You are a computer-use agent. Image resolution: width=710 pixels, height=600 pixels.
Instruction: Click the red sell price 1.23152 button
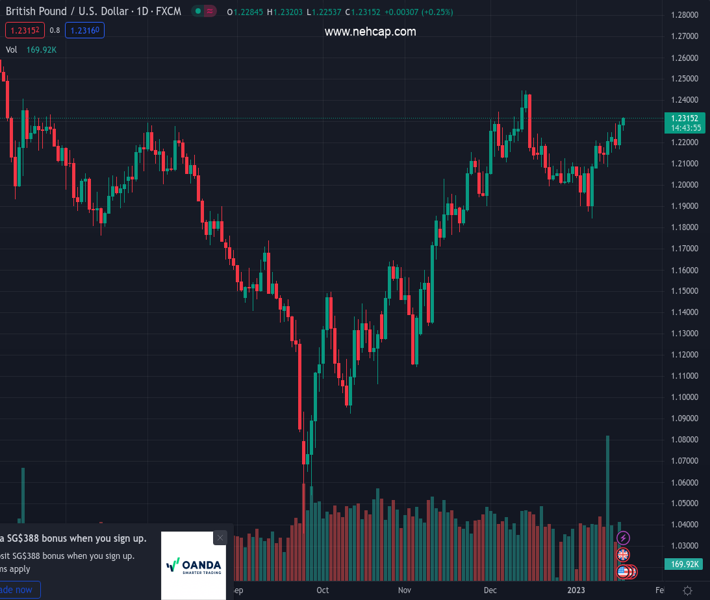point(23,30)
